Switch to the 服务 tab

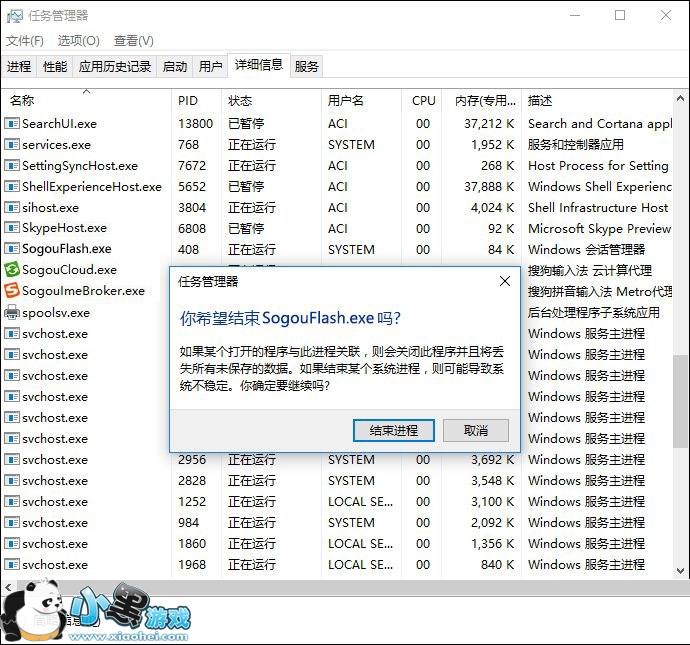(307, 67)
